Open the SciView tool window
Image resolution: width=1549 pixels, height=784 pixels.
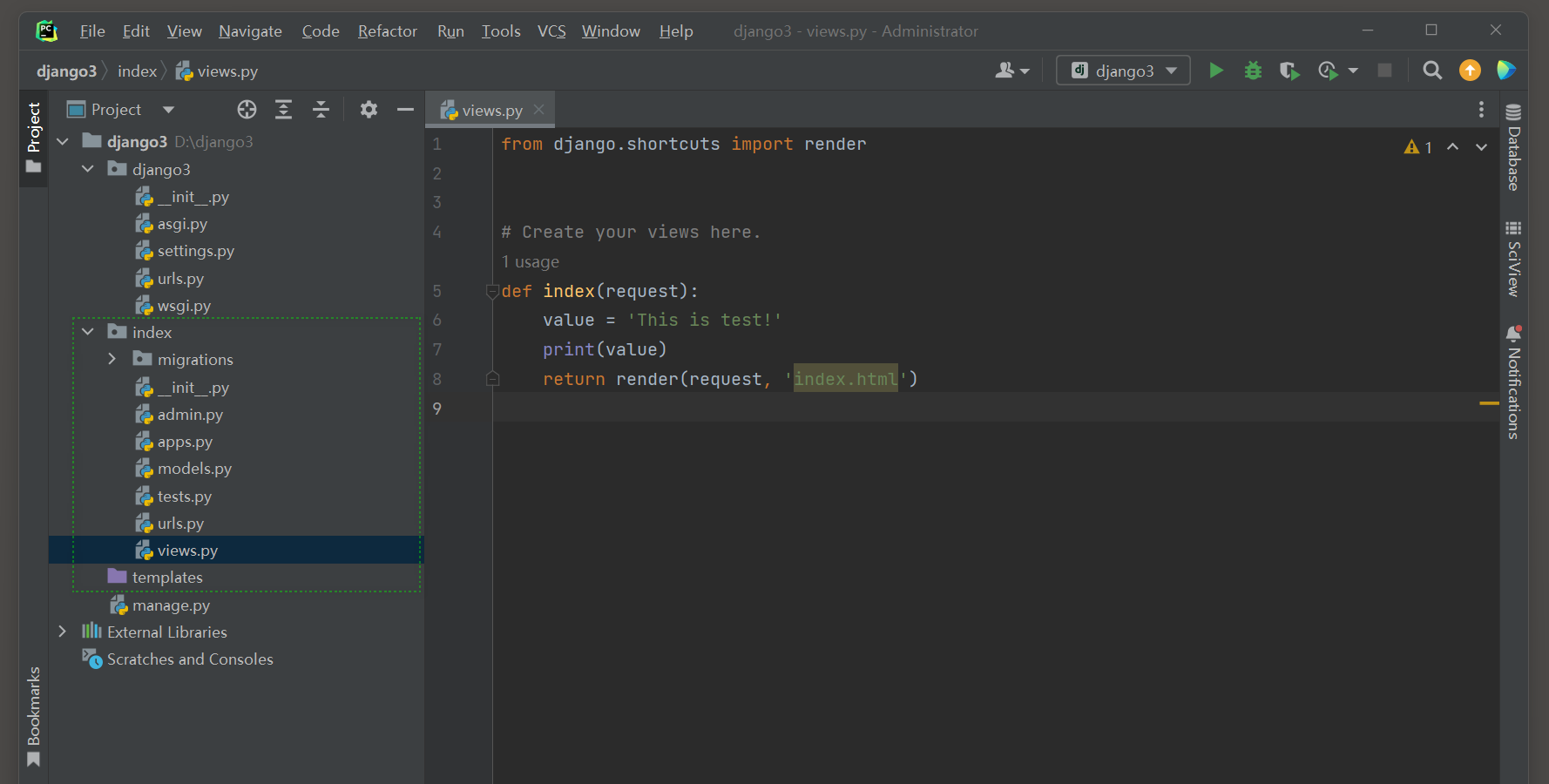pyautogui.click(x=1513, y=259)
